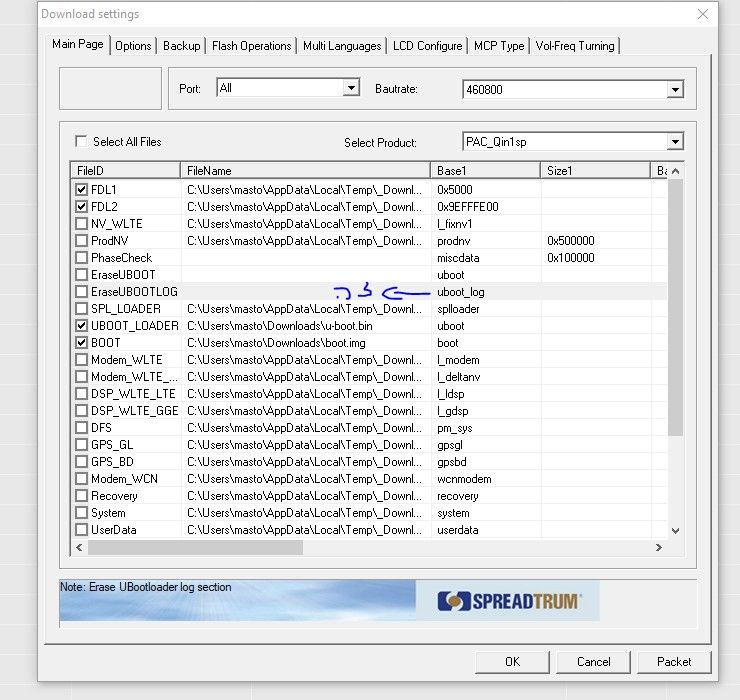Open the Select Product PAC_Qin1sp dropdown
This screenshot has height=700, width=740.
click(x=675, y=142)
